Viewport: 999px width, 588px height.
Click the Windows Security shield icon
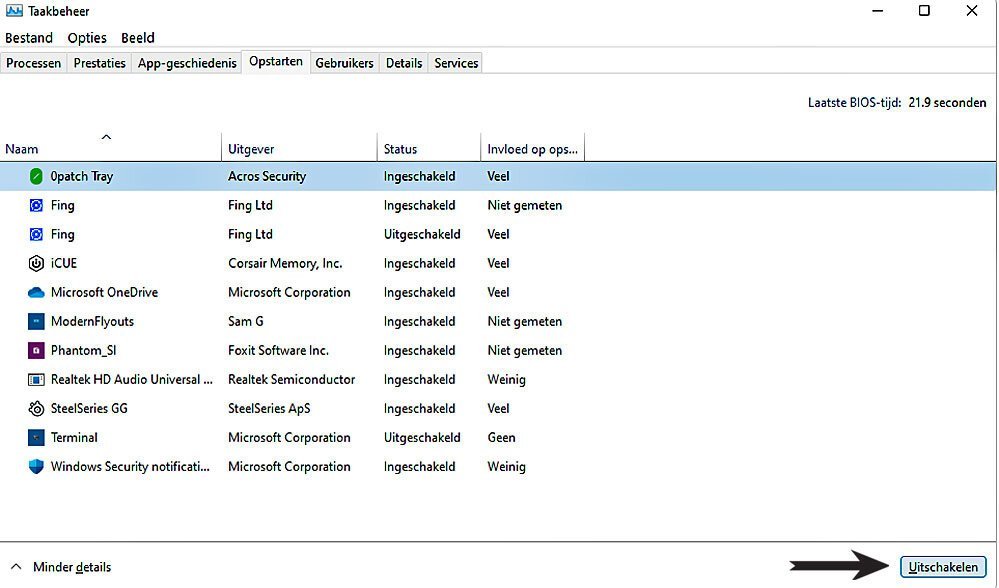tap(36, 466)
